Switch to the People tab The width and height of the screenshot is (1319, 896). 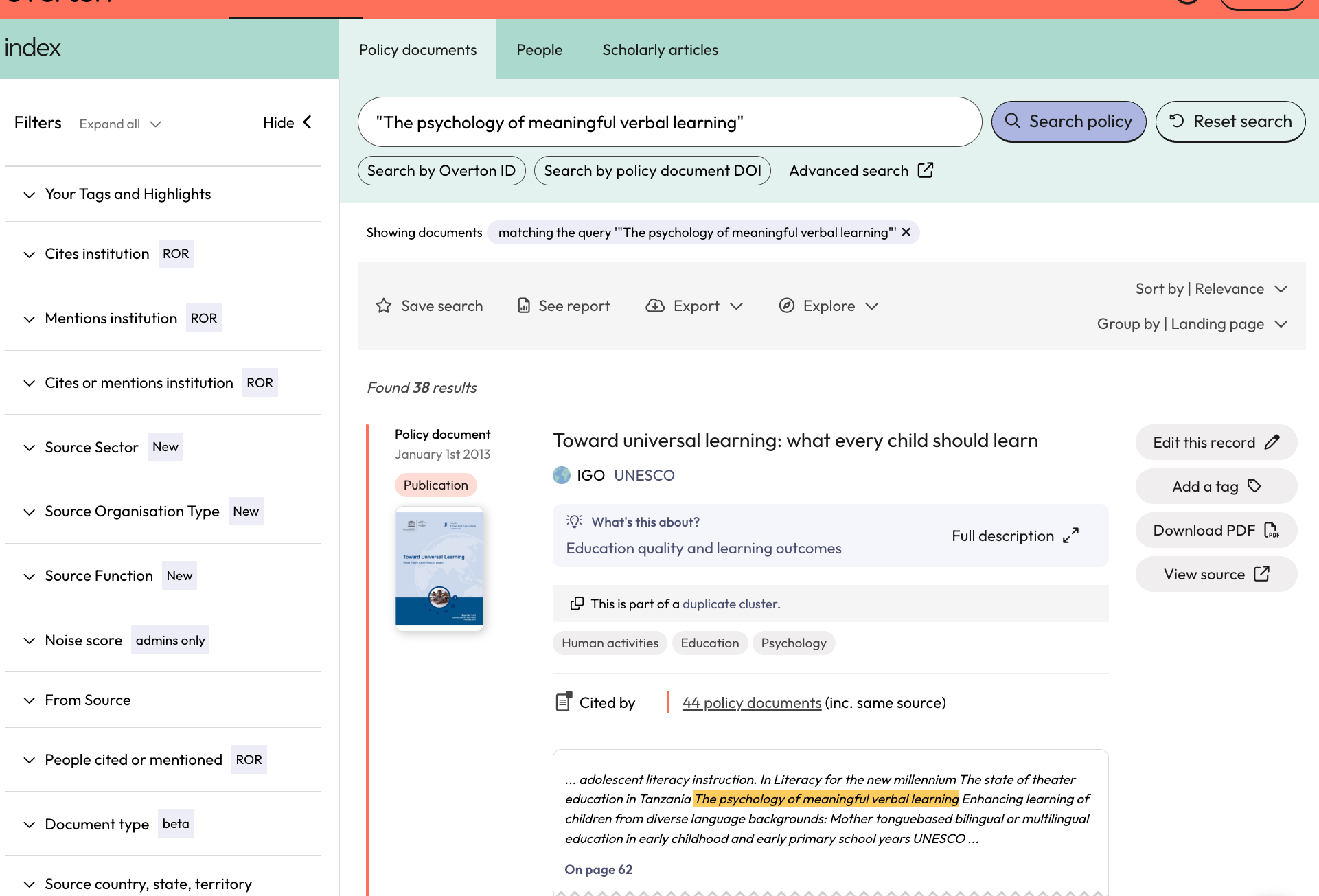click(x=540, y=49)
